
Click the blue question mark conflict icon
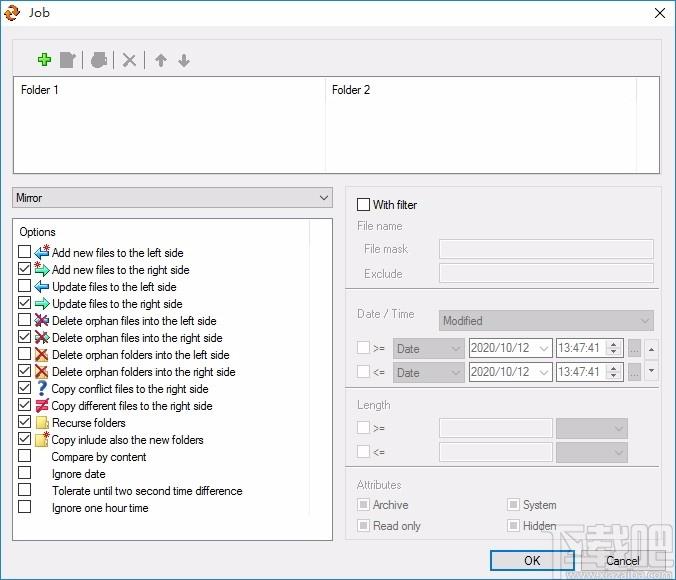[x=41, y=388]
